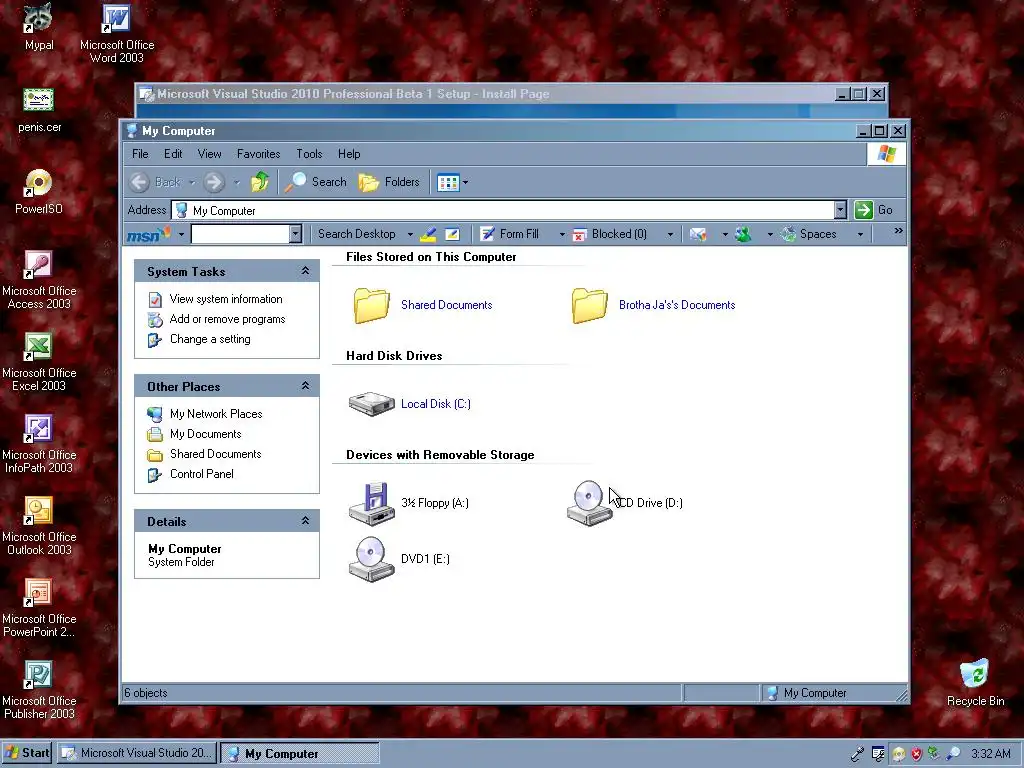Open the Forward history dropdown arrow

point(236,183)
